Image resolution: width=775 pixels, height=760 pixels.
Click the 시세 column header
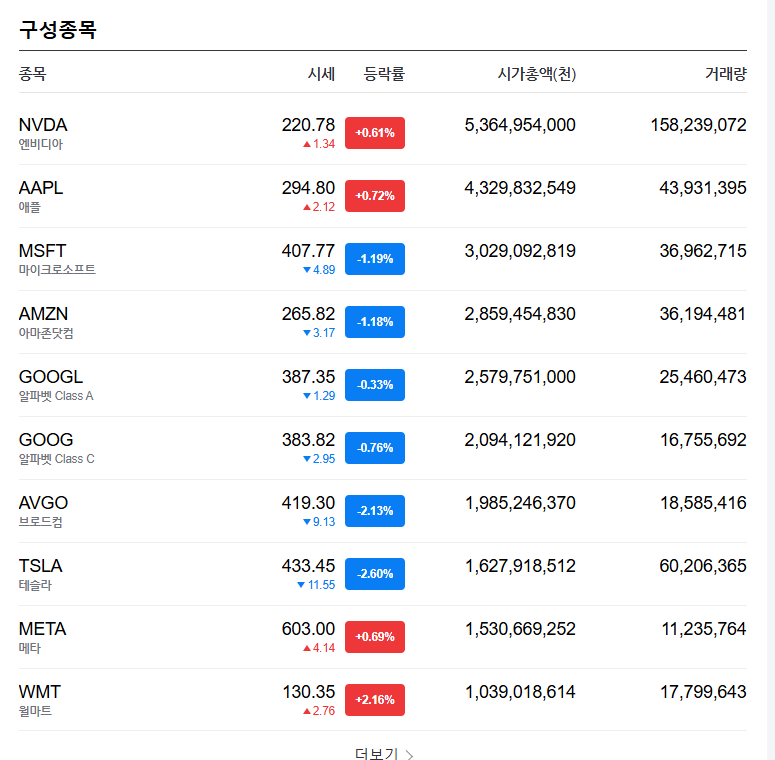pyautogui.click(x=321, y=74)
